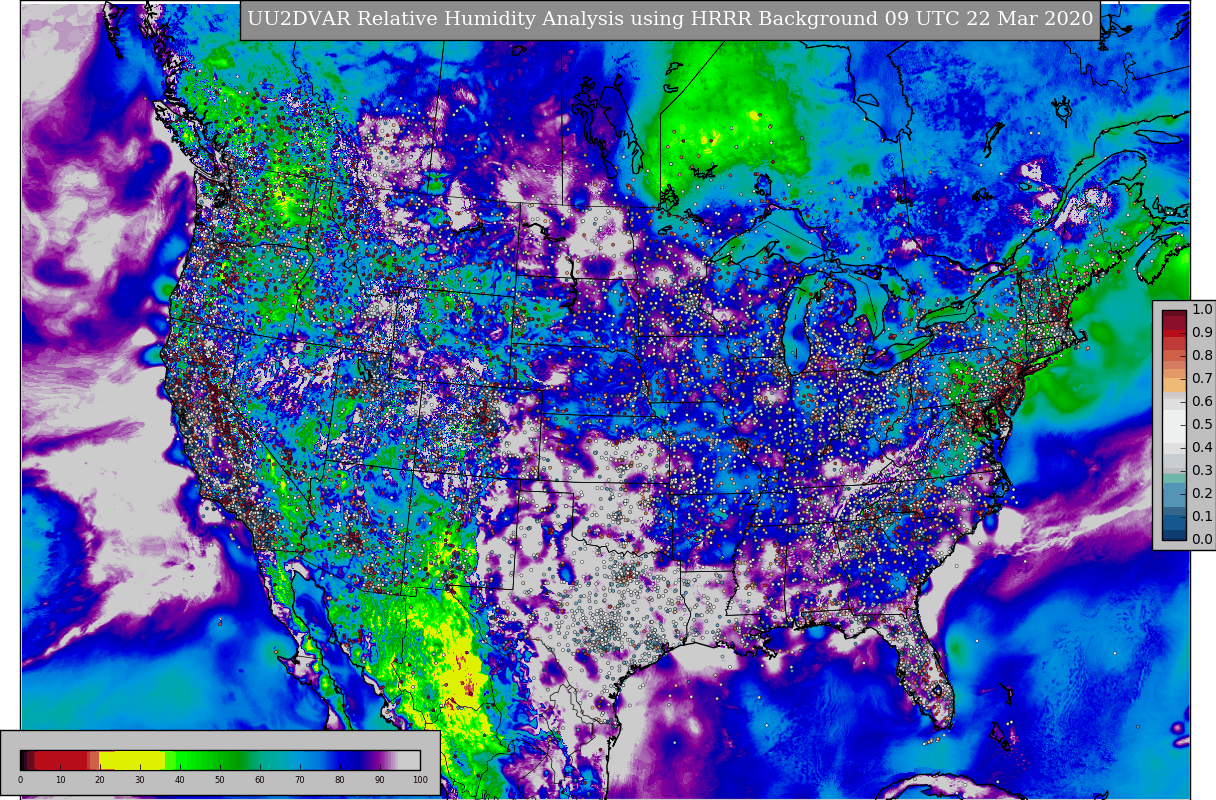Viewport: 1216px width, 800px height.
Task: Click the 0.7 label on right colorbar
Action: tap(1202, 379)
